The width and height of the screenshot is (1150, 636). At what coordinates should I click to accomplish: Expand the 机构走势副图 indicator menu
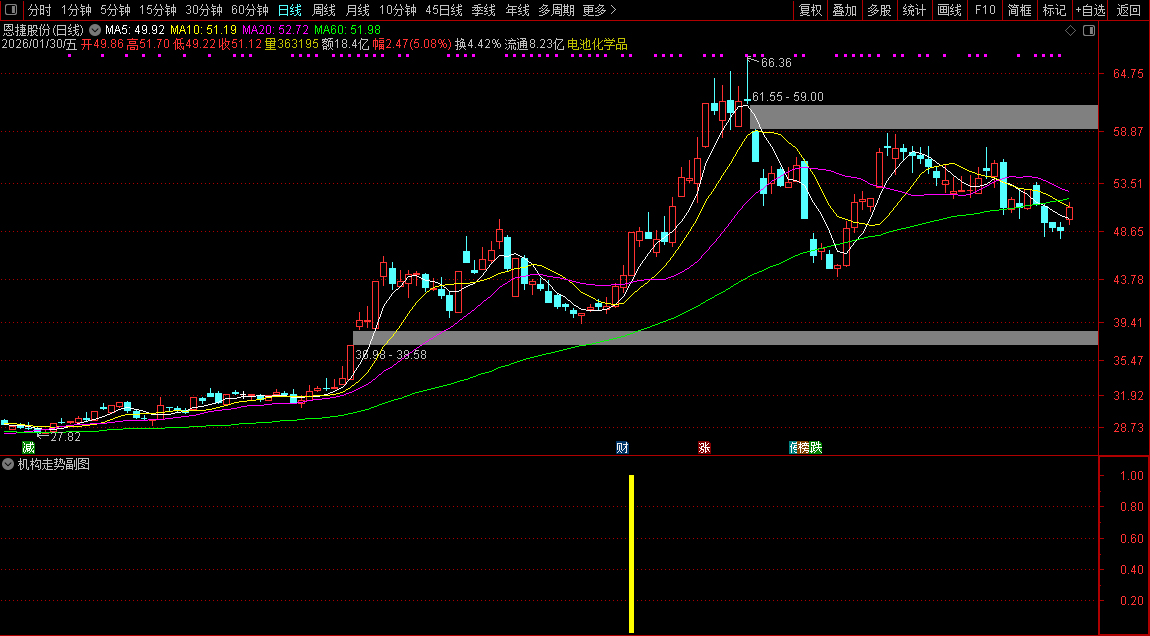click(8, 464)
